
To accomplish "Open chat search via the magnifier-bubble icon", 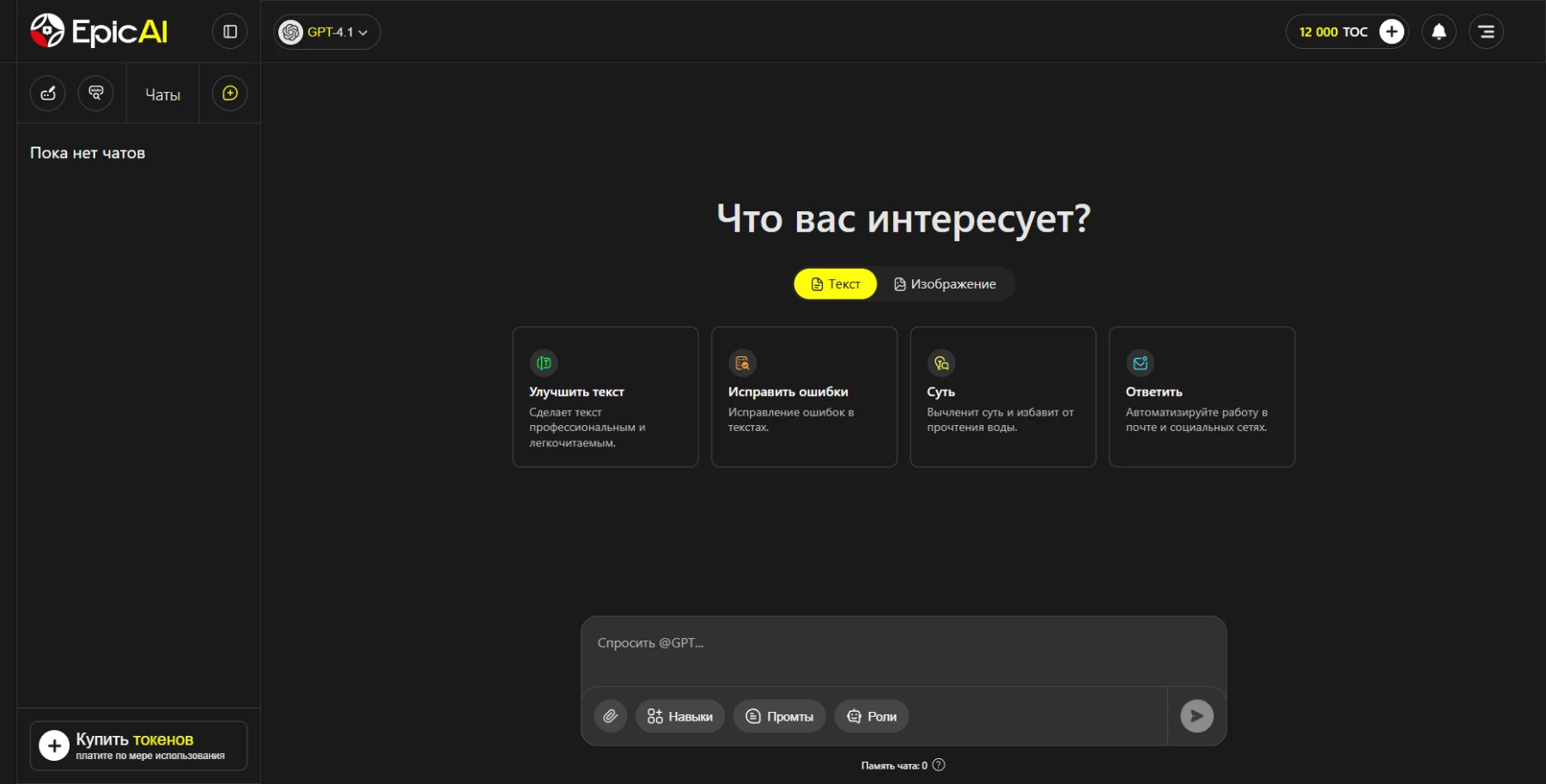I will pos(95,93).
